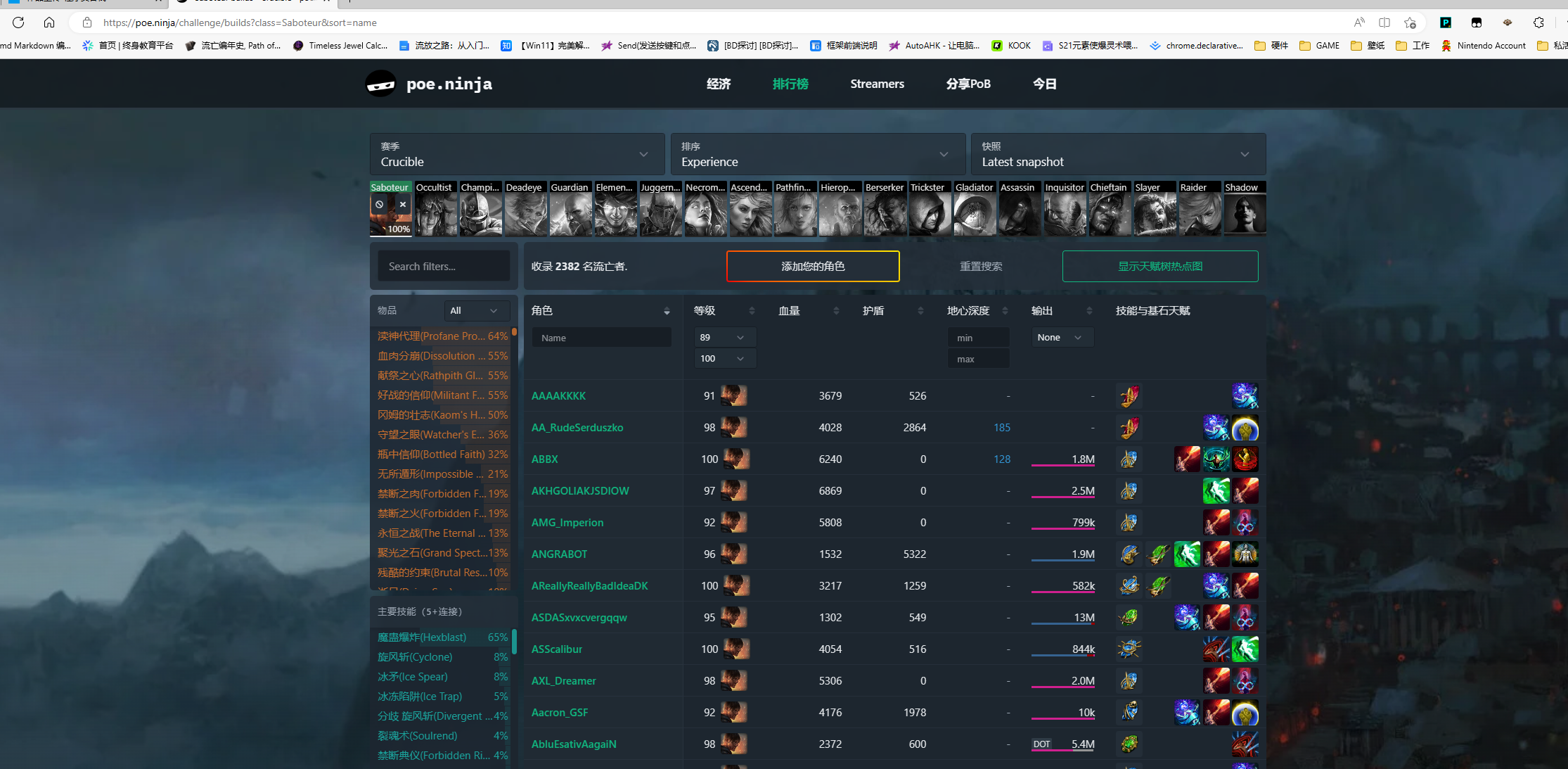Open character AReallyReallyBadIdeaDK
Screen dimensions: 1568x769
(589, 585)
